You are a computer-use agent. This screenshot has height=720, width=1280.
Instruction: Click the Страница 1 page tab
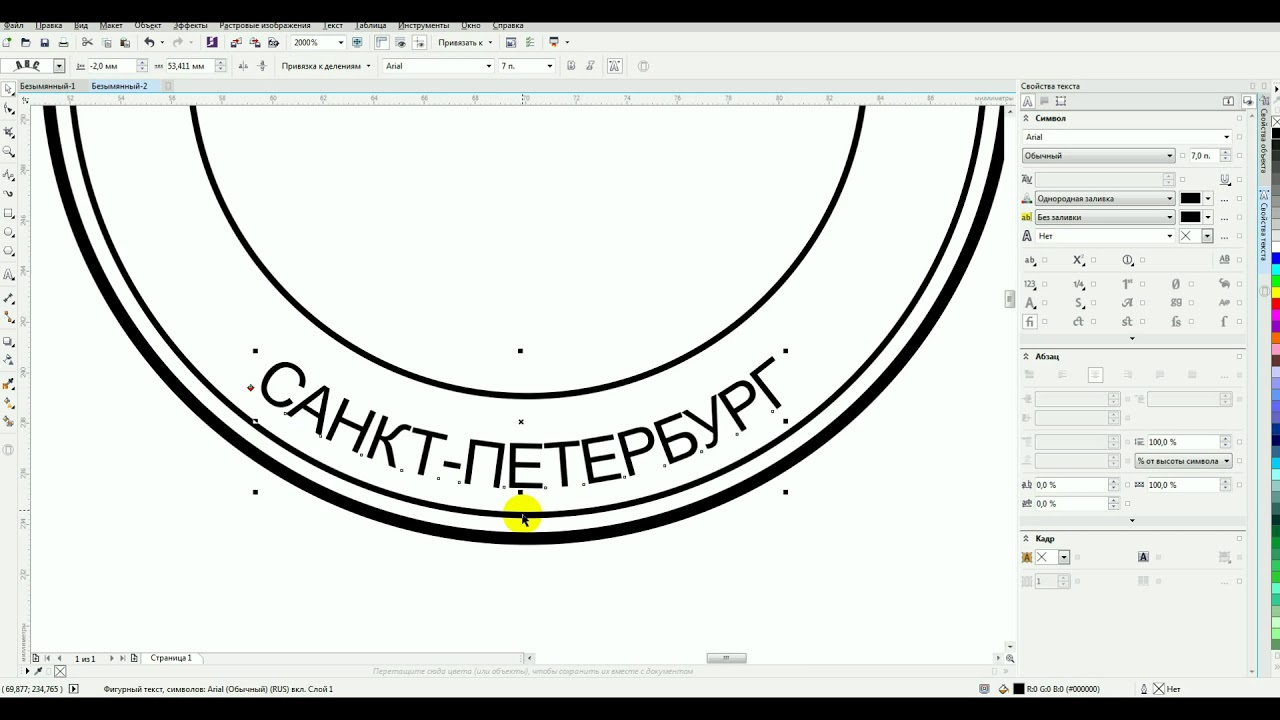click(x=171, y=658)
